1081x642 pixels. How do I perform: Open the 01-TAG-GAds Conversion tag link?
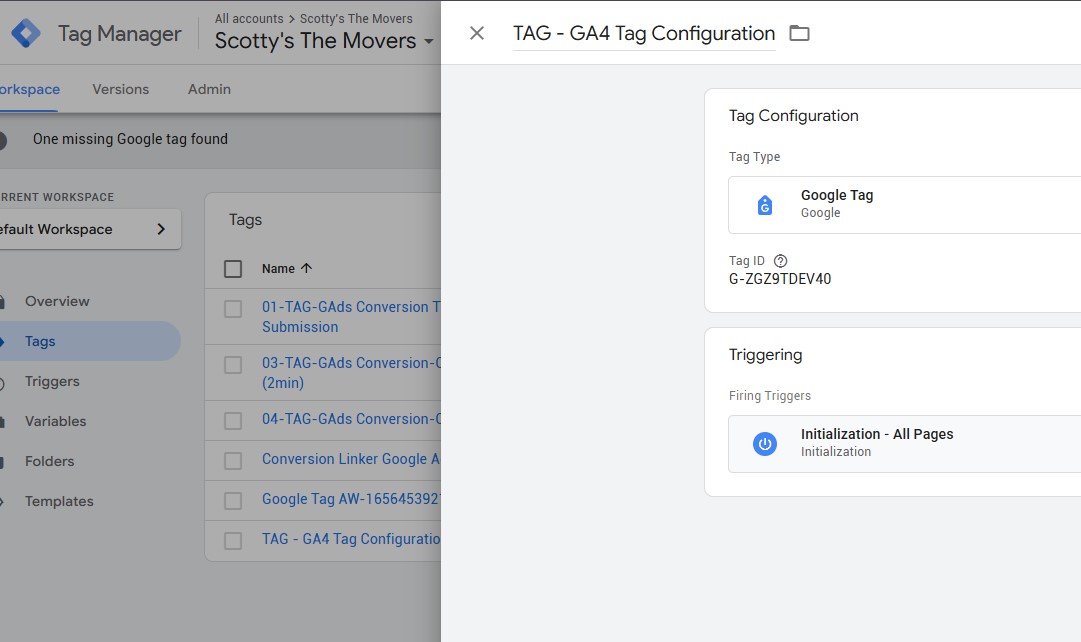pyautogui.click(x=351, y=317)
